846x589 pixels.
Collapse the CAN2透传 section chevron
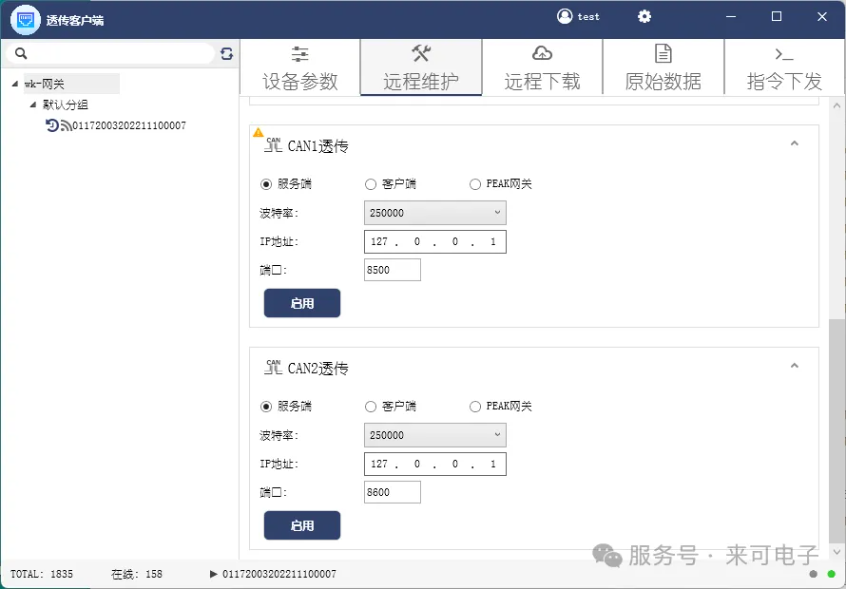pyautogui.click(x=794, y=366)
